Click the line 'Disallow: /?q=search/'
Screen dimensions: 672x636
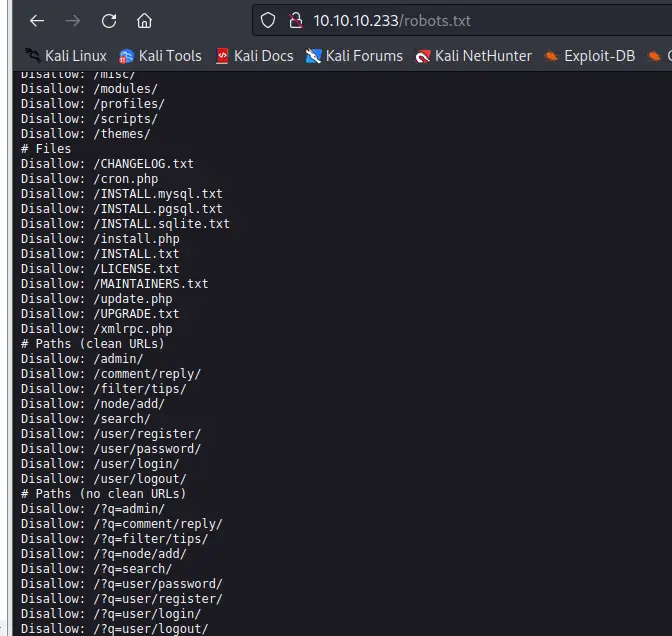pos(97,569)
